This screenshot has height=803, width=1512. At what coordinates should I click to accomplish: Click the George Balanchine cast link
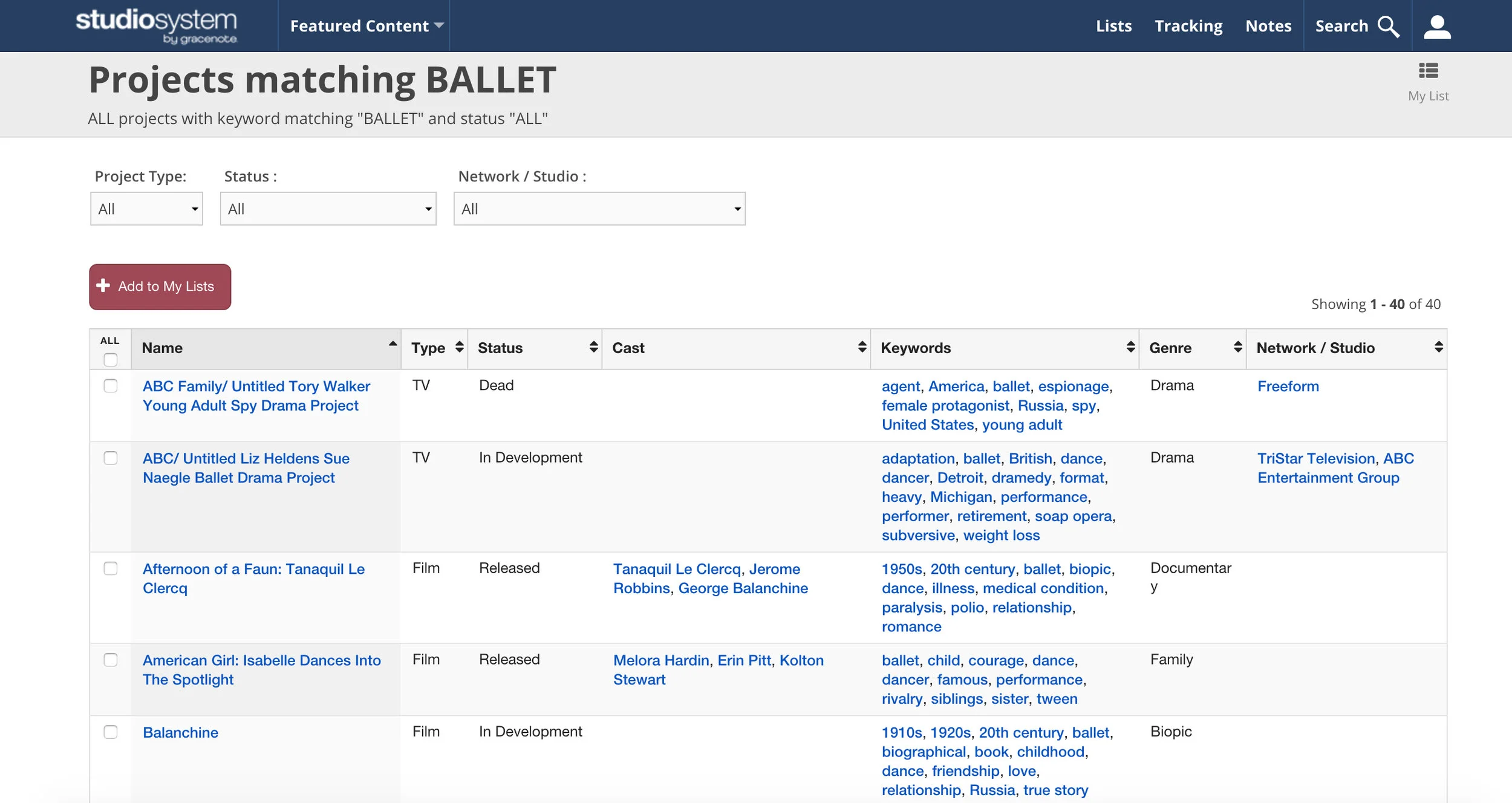pos(743,588)
